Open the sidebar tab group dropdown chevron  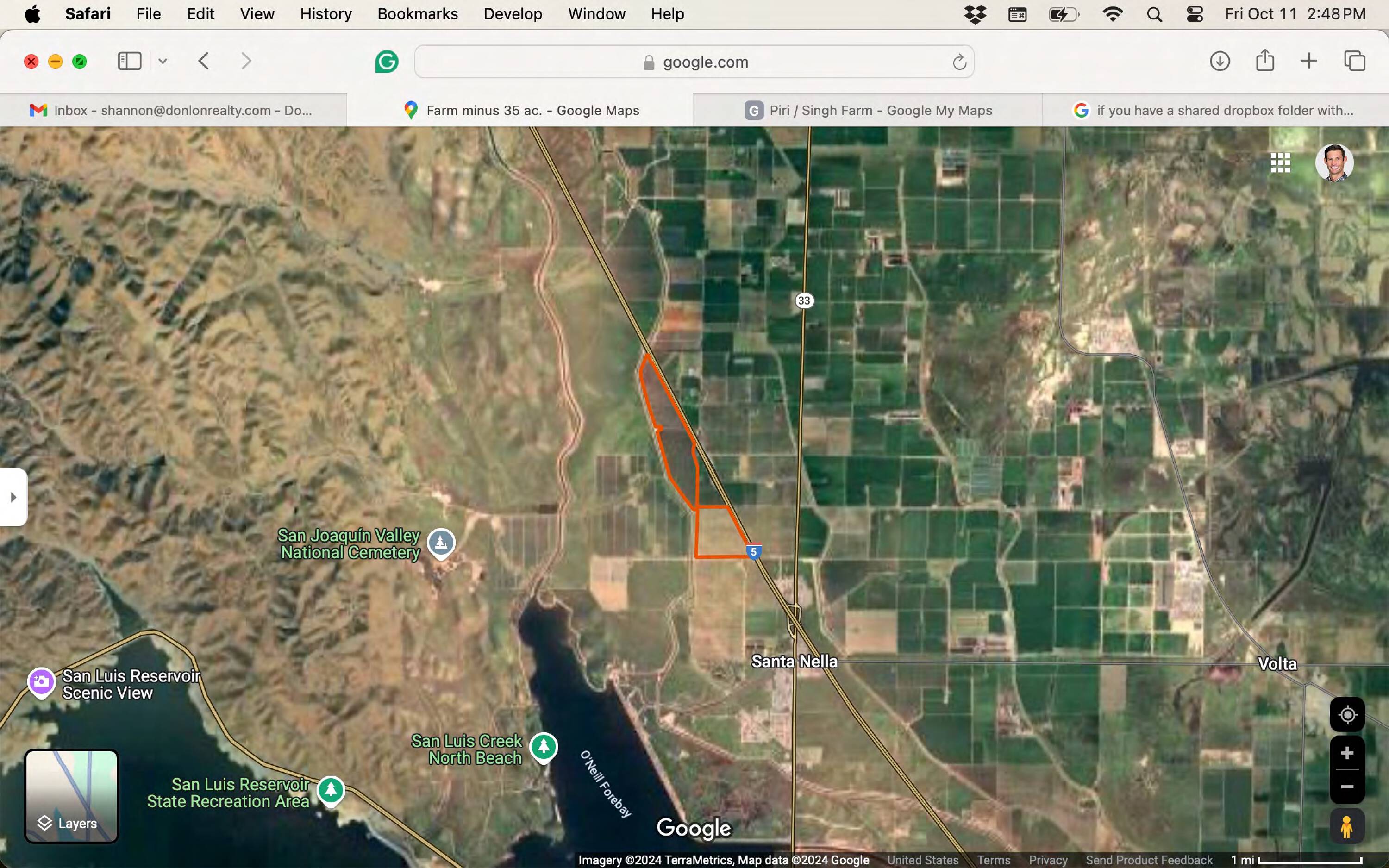[163, 62]
